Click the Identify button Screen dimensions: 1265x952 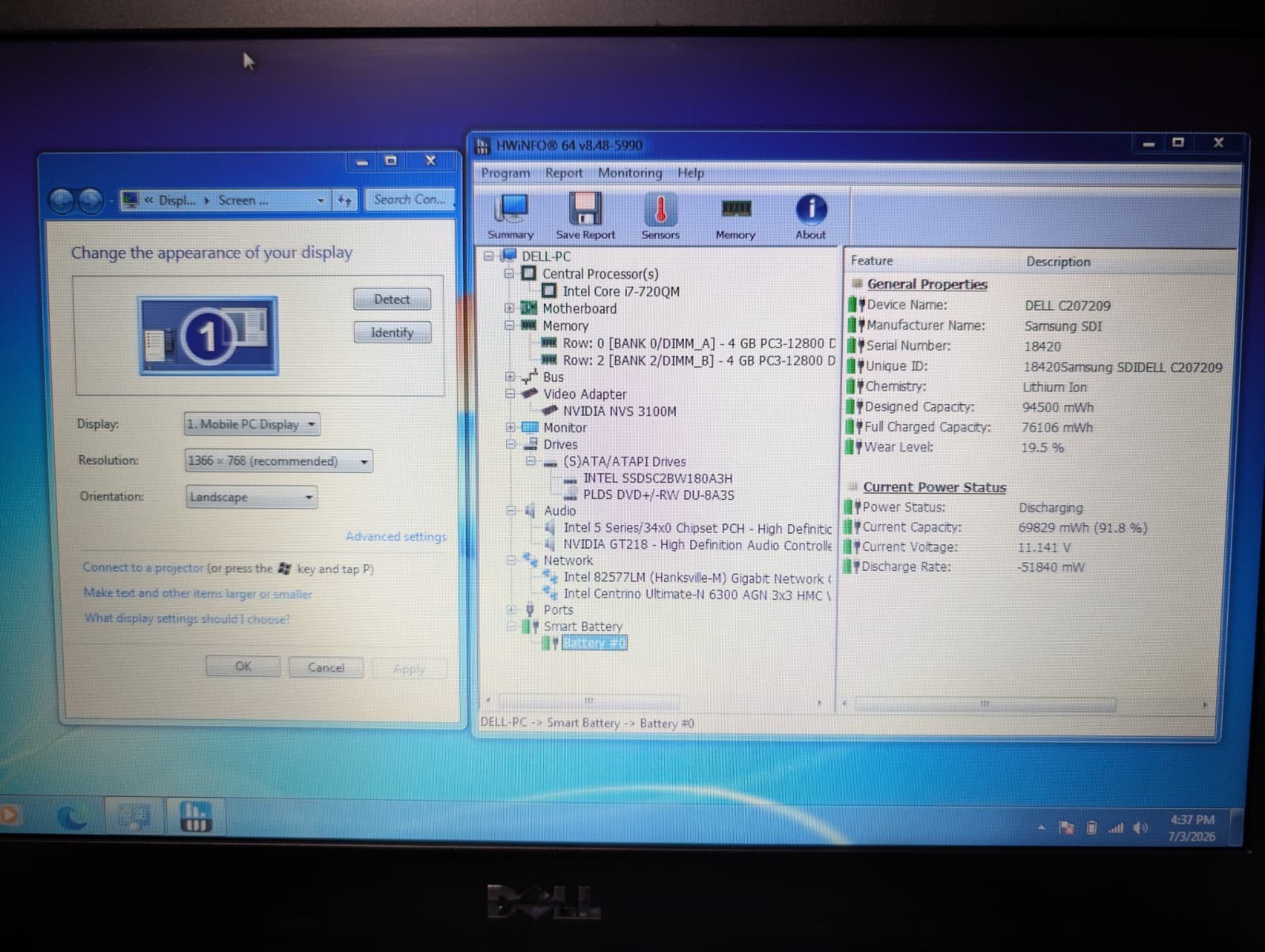[x=392, y=332]
